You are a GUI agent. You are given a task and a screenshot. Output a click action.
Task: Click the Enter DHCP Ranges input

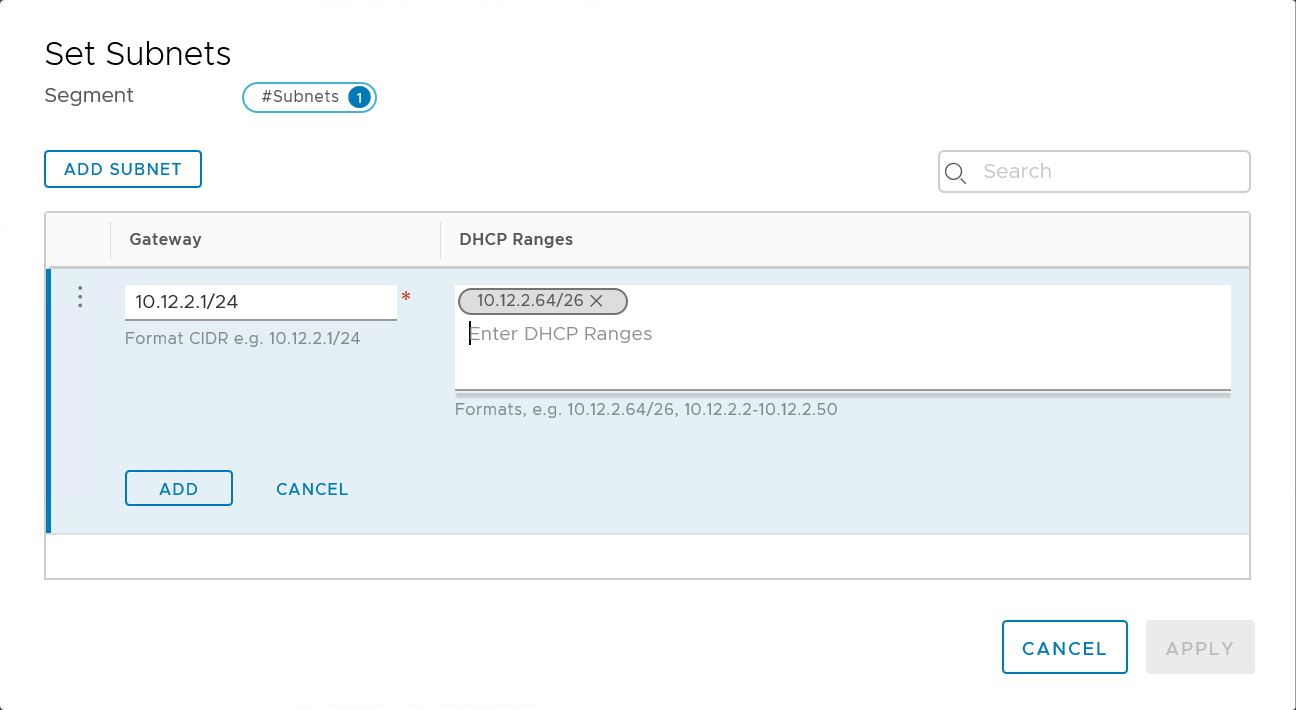click(840, 334)
